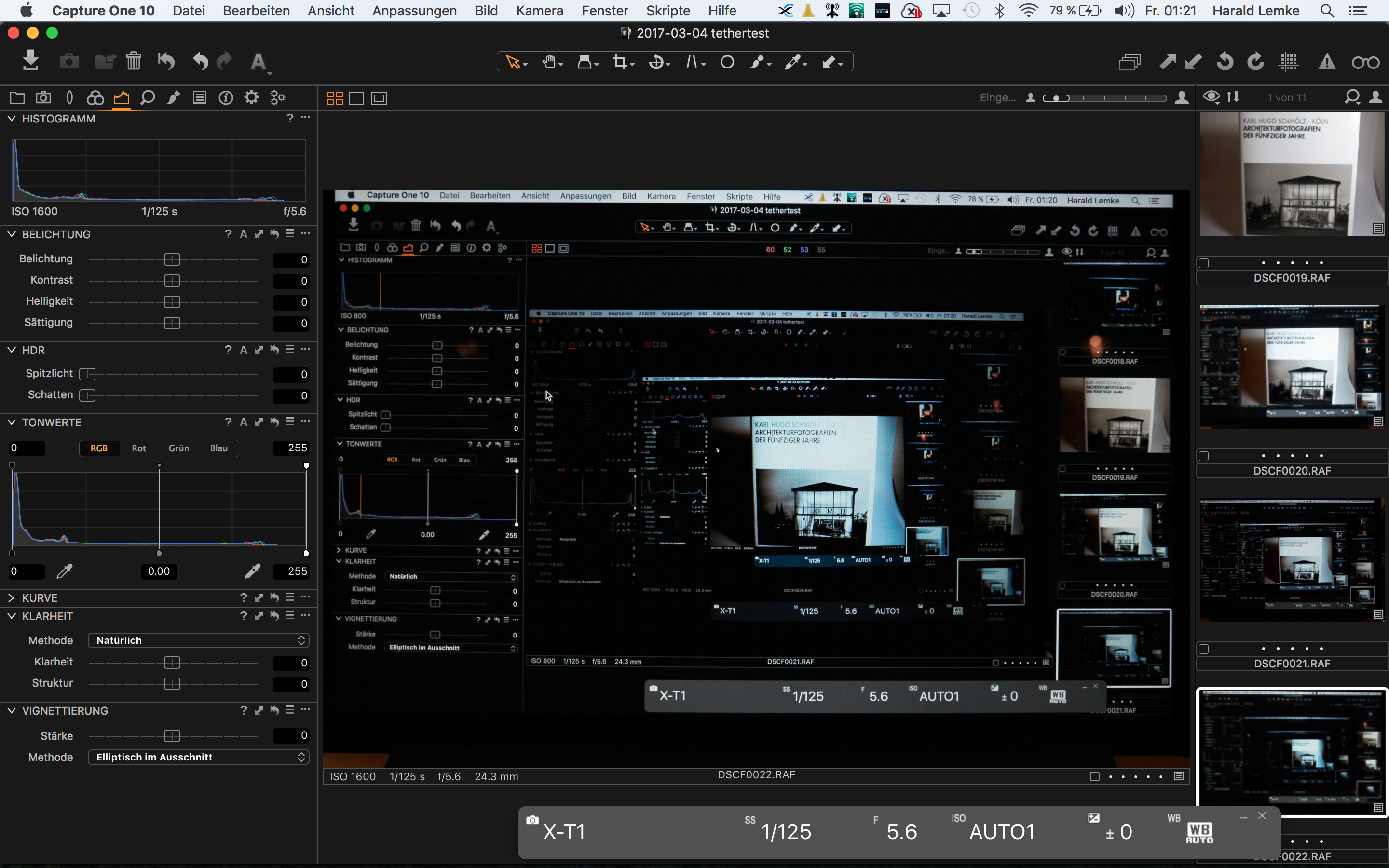
Task: Click the trash delete icon in toolbar
Action: coord(134,61)
